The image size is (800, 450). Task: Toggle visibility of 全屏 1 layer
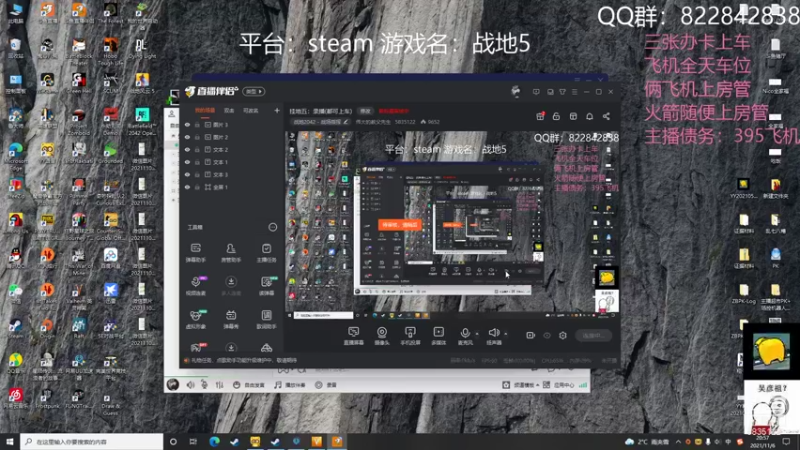[x=187, y=187]
